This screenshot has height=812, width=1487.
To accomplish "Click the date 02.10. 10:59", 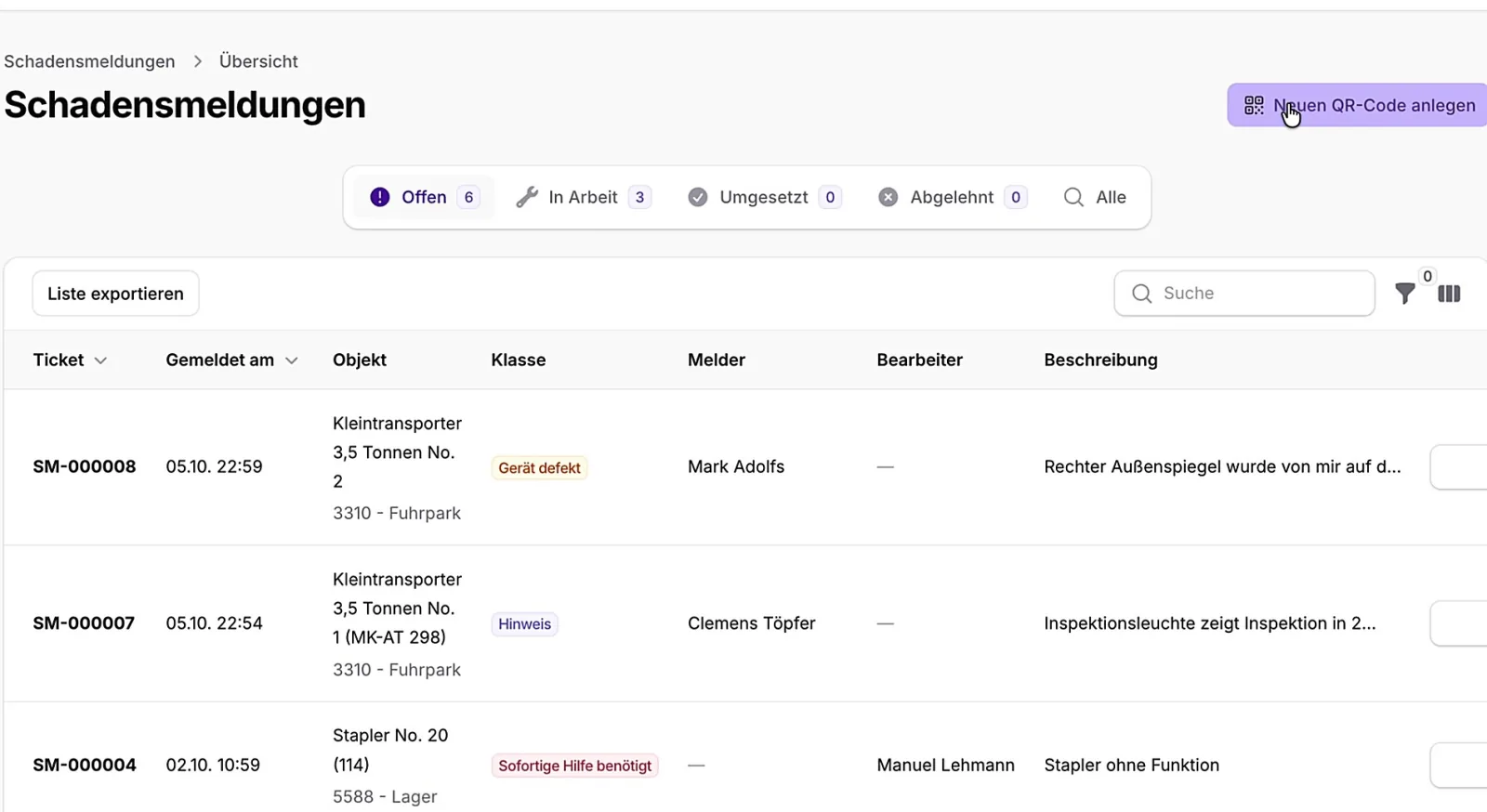I will tap(213, 766).
